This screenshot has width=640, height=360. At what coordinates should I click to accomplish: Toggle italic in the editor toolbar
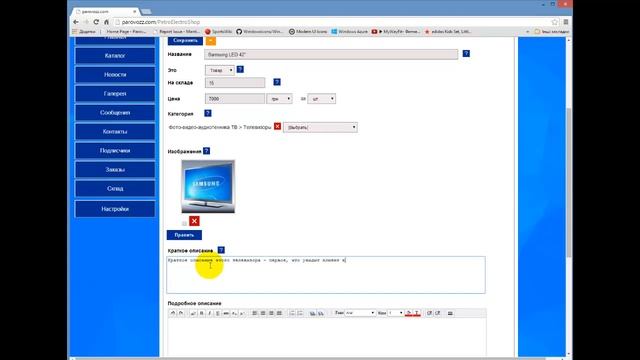click(x=210, y=313)
